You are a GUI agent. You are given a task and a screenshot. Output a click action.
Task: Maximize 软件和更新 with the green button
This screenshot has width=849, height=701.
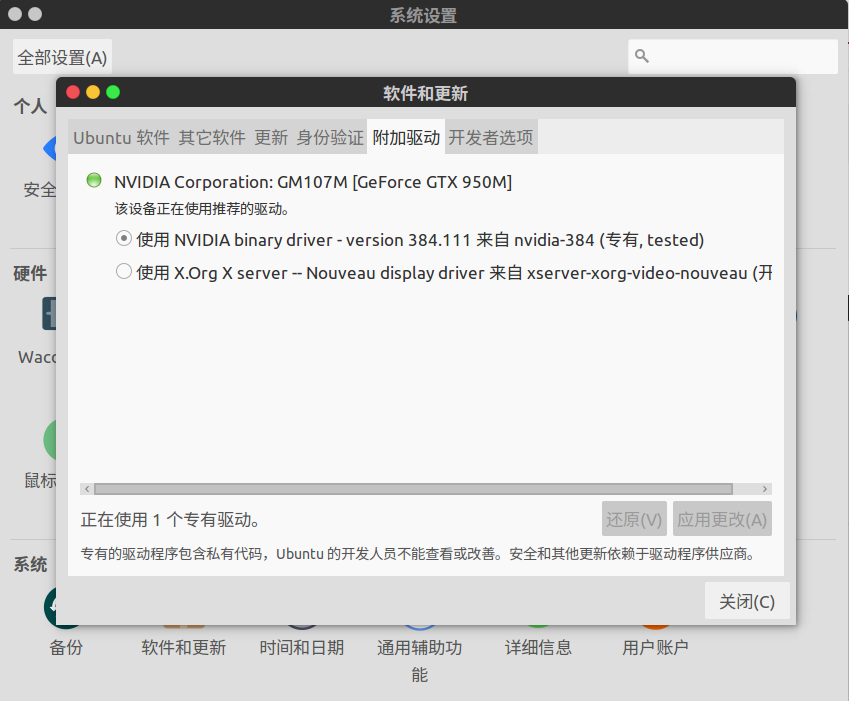tap(113, 92)
